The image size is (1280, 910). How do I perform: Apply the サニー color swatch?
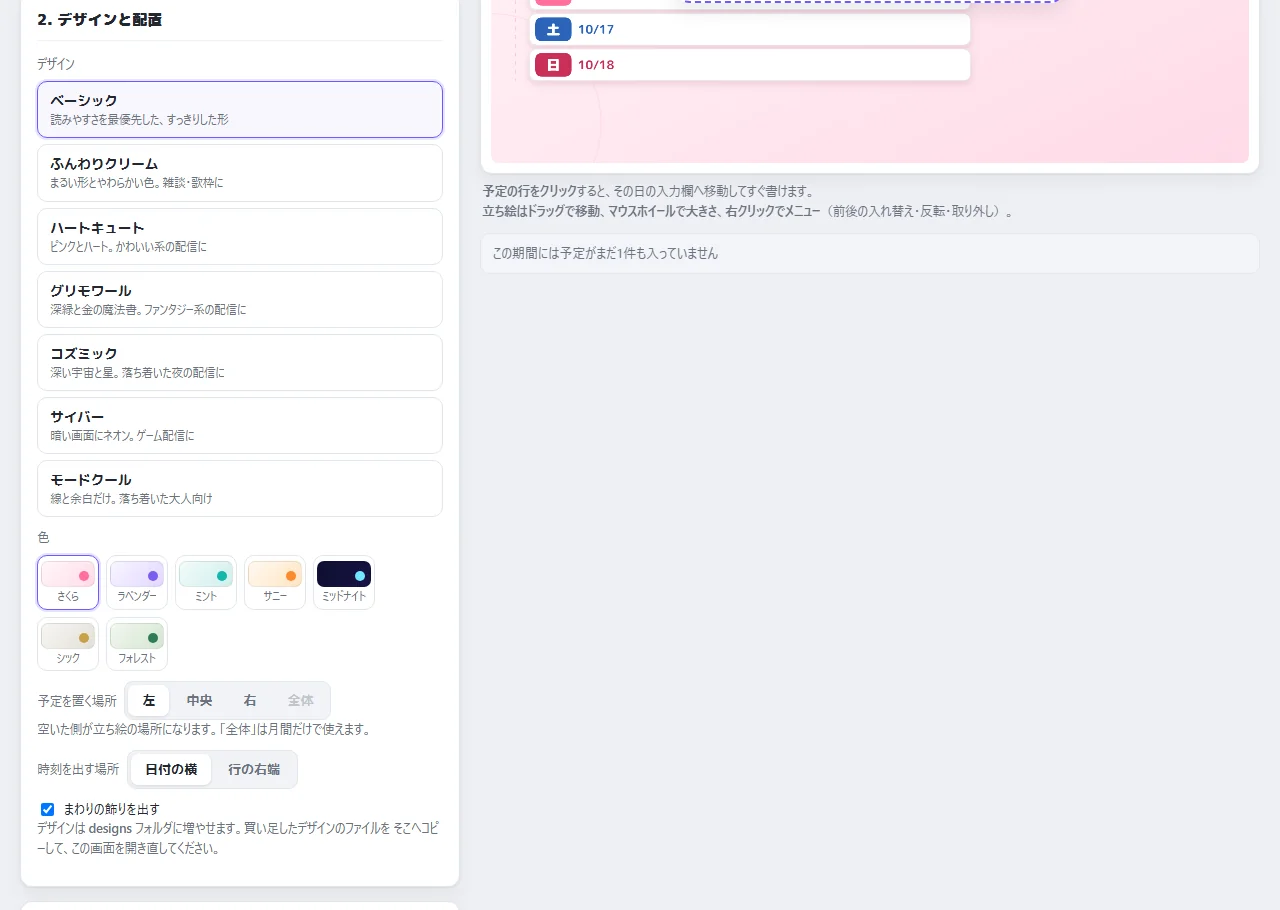point(275,582)
